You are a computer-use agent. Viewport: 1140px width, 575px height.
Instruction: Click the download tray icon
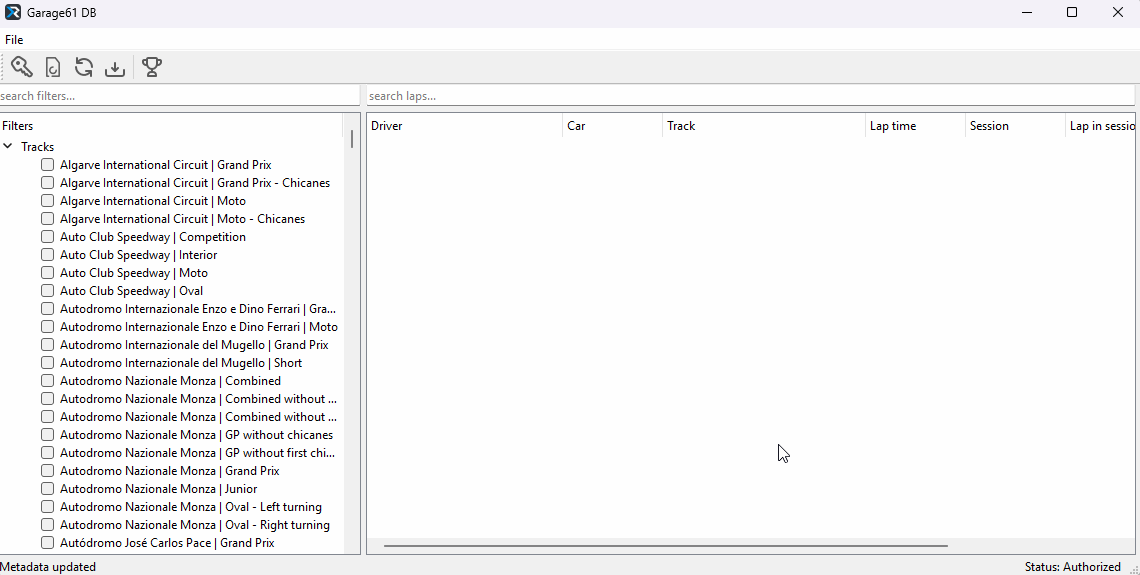[x=115, y=67]
